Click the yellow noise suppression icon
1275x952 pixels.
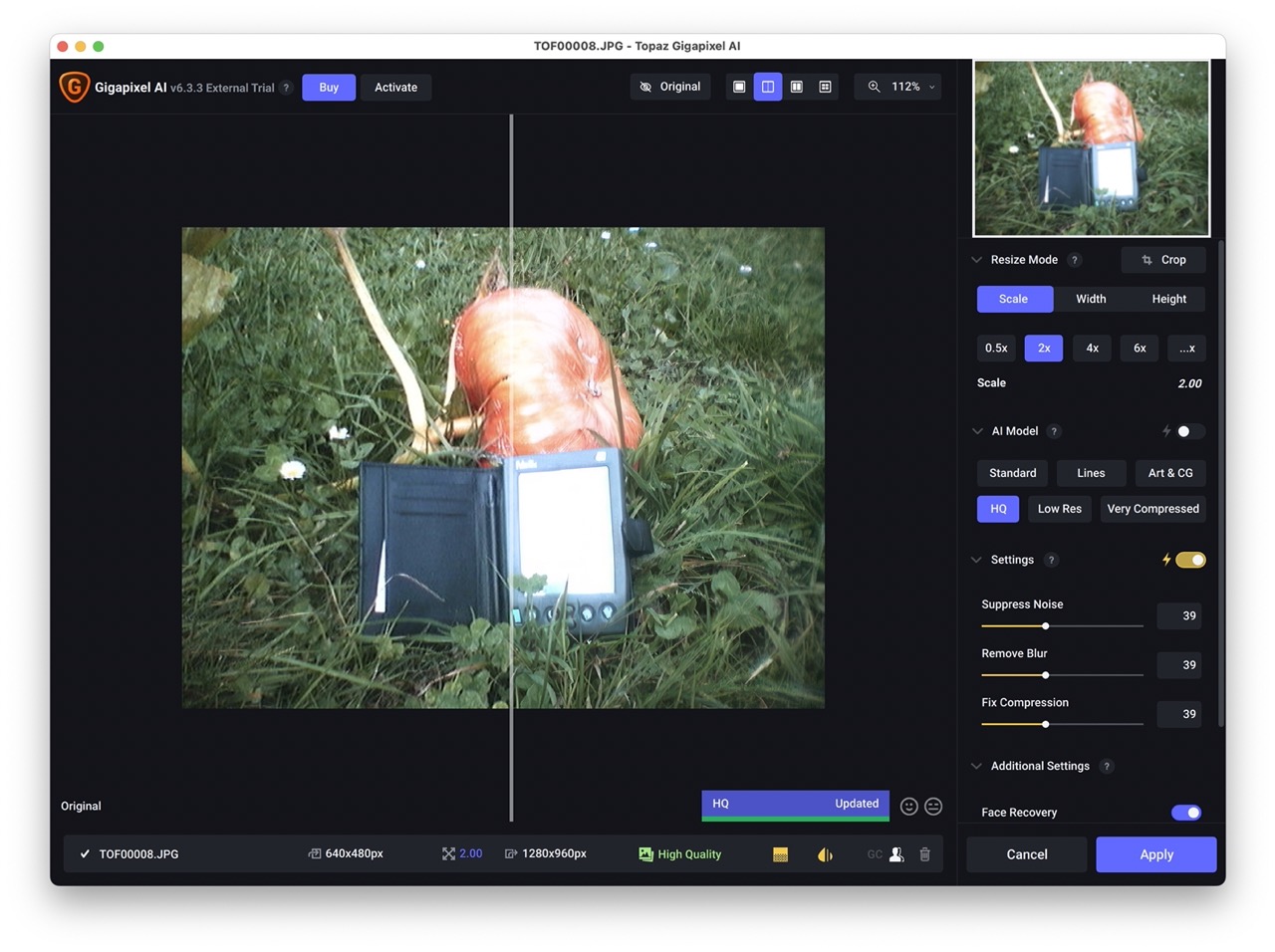pos(780,854)
